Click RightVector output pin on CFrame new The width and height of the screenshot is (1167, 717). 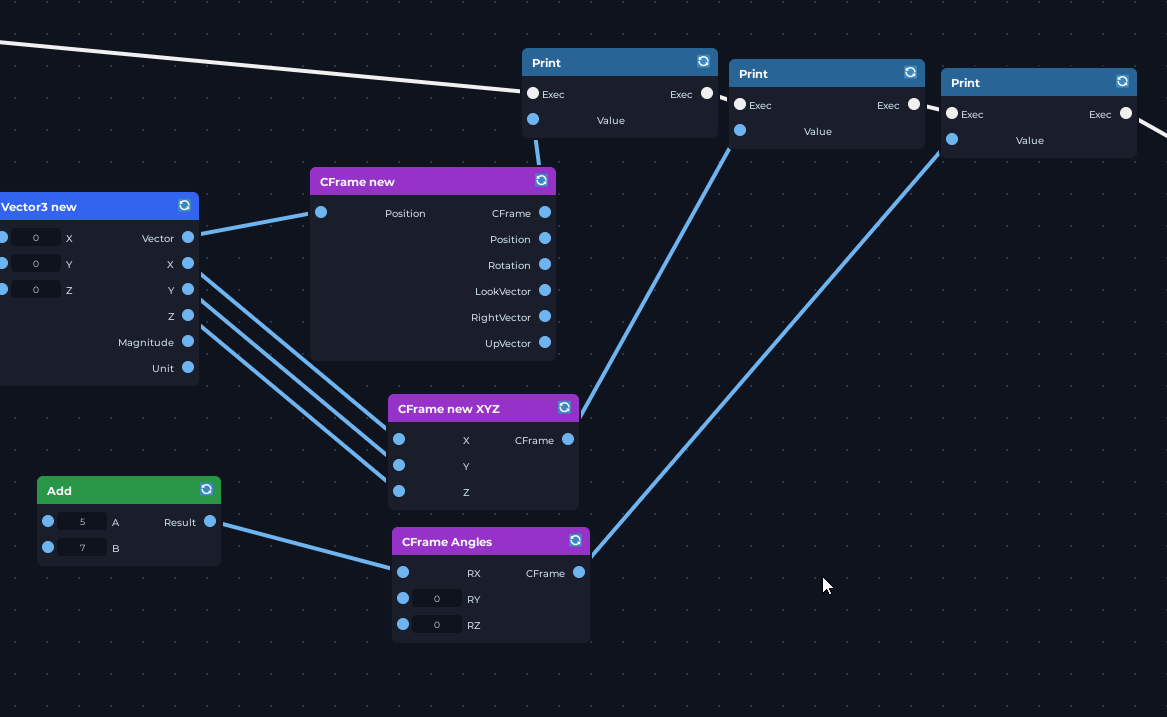click(x=545, y=316)
